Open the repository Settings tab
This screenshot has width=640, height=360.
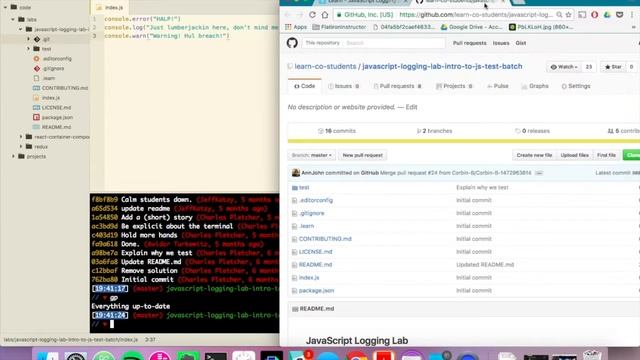(x=576, y=86)
